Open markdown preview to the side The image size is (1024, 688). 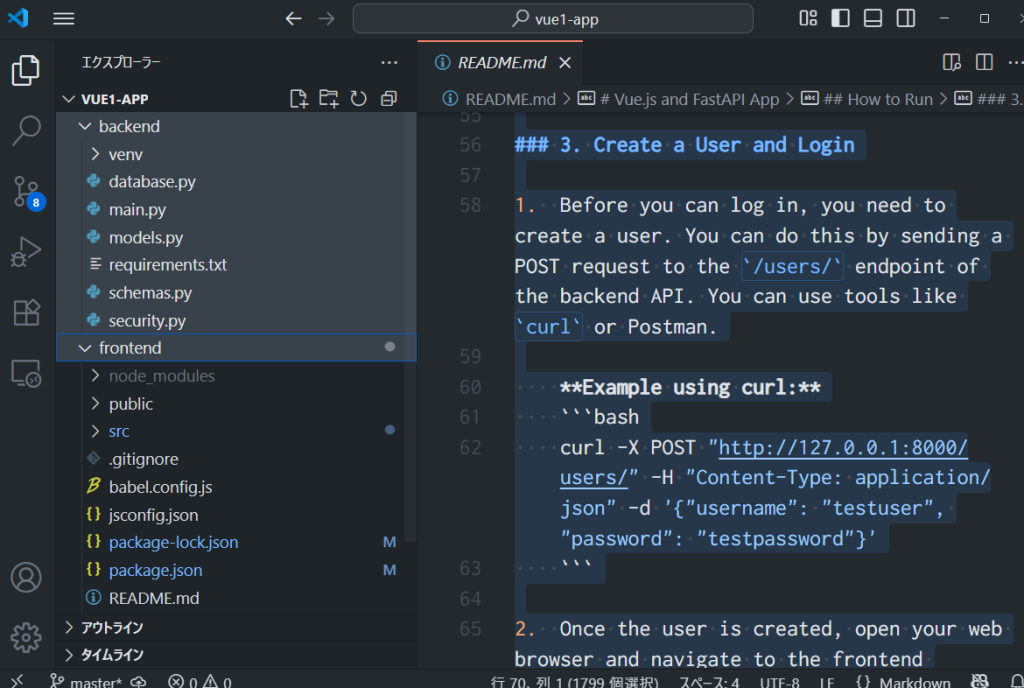(x=952, y=63)
